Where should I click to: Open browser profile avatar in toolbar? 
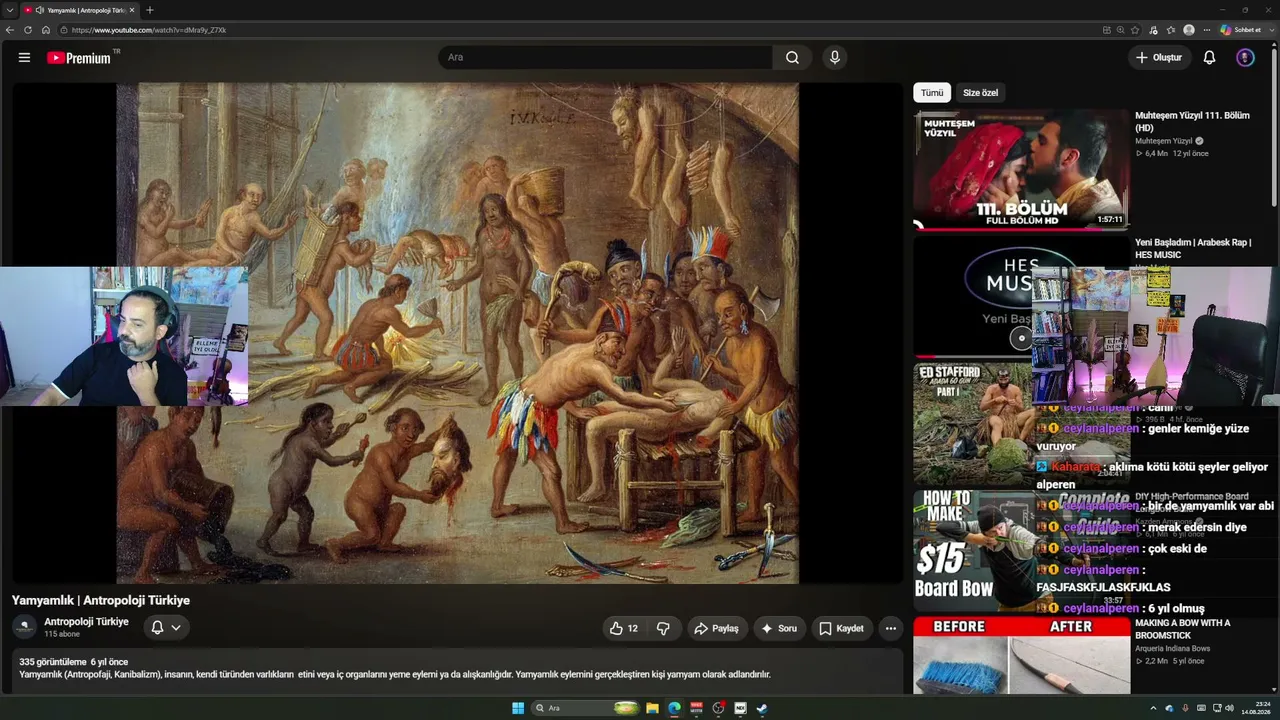pyautogui.click(x=1189, y=30)
